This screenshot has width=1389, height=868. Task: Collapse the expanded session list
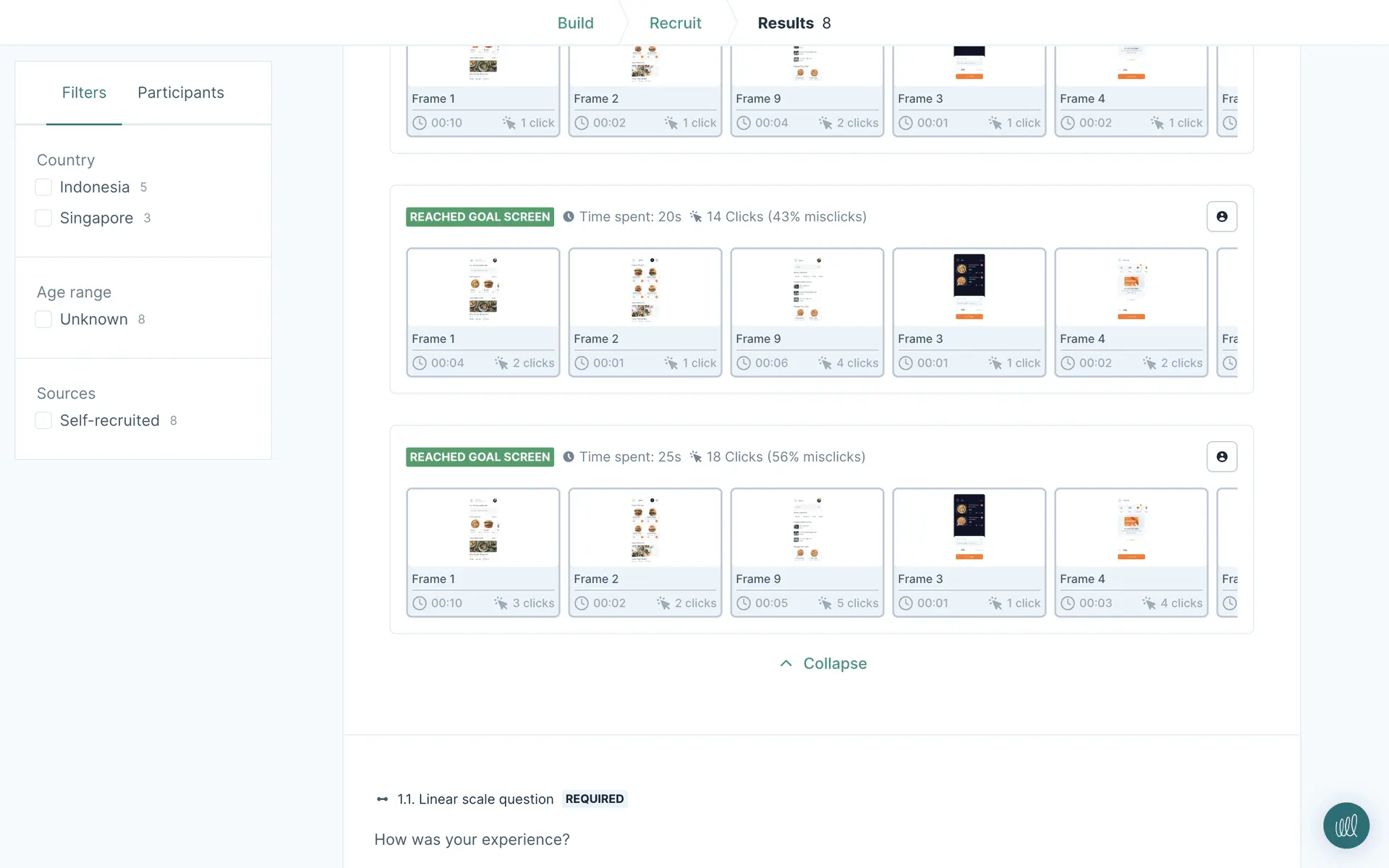(834, 663)
